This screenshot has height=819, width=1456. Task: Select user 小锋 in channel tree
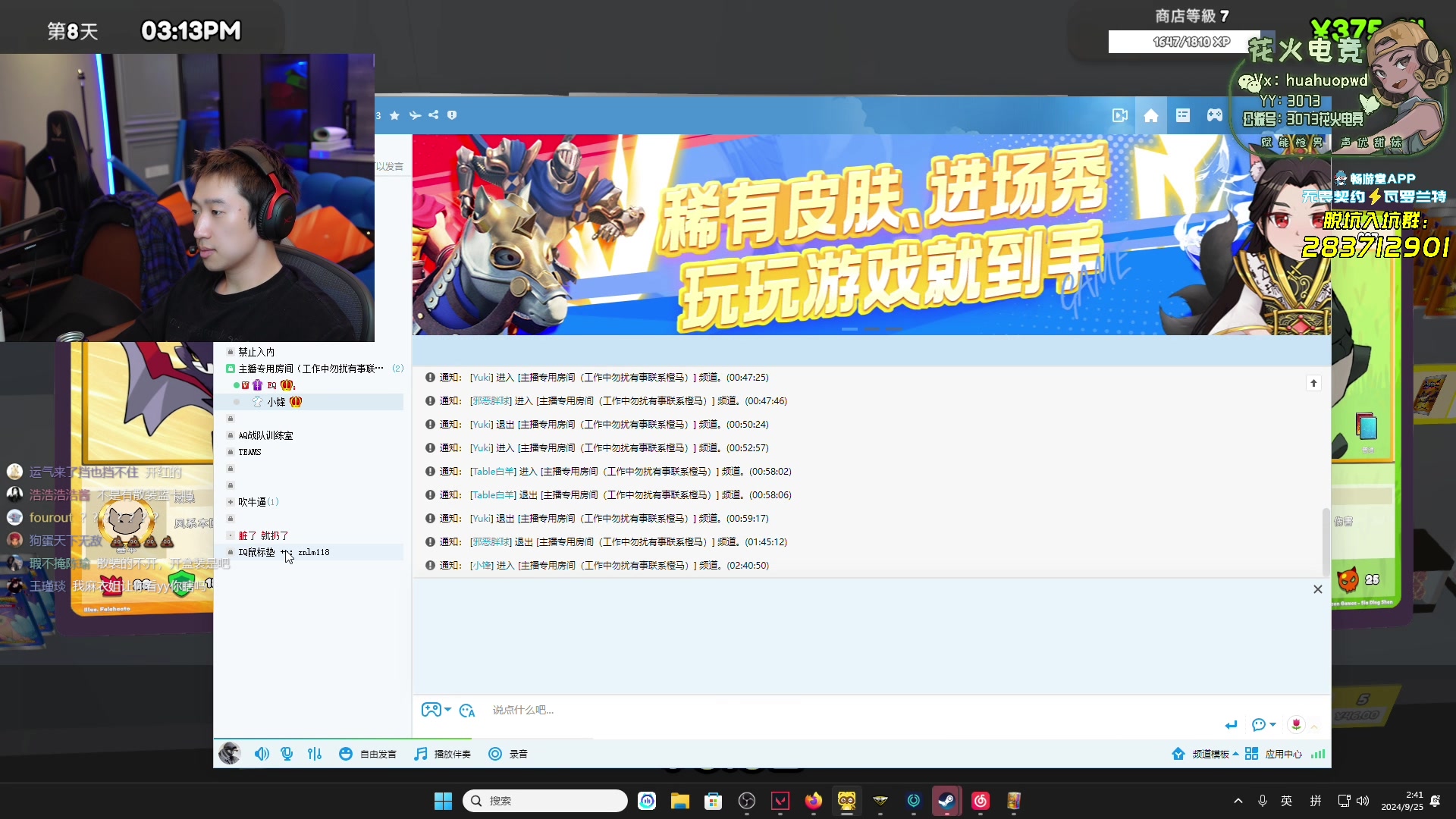pos(276,402)
